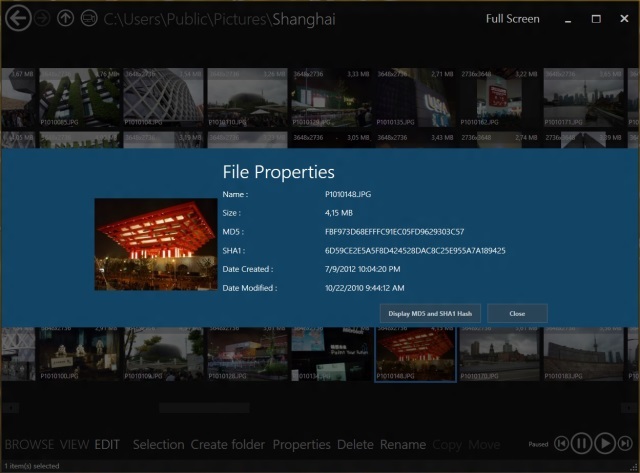Image resolution: width=640 pixels, height=473 pixels.
Task: Open the computer drives icon
Action: (x=89, y=18)
